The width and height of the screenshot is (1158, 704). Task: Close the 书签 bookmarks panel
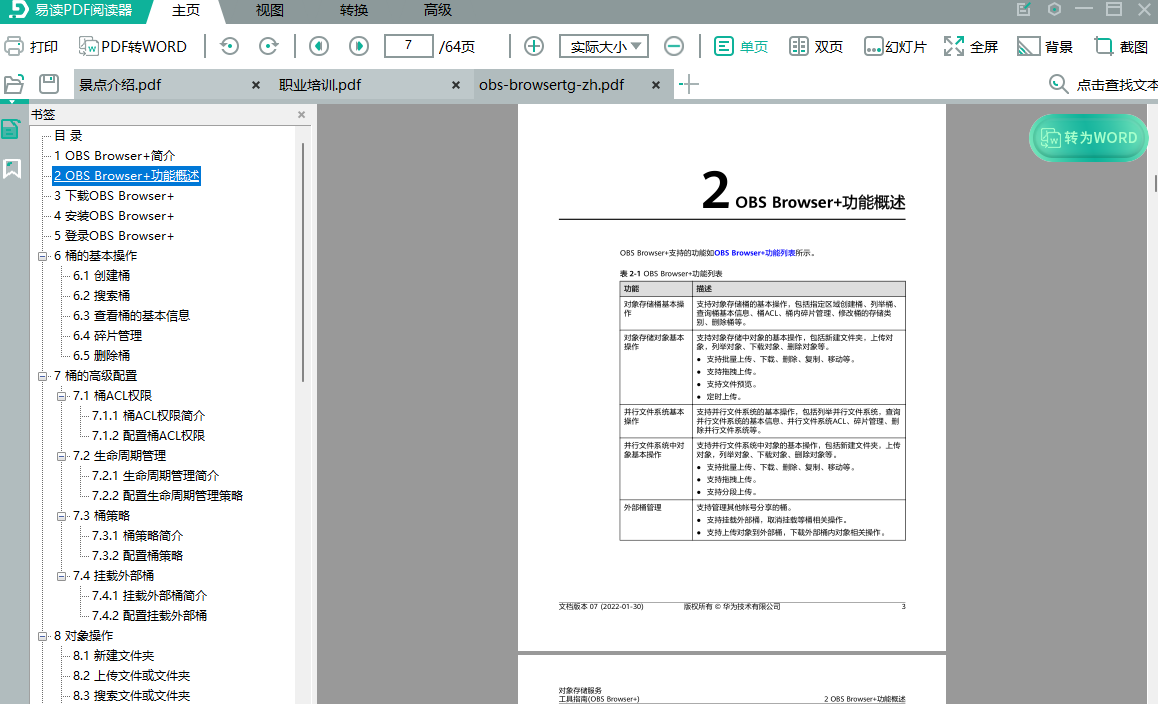[x=301, y=115]
